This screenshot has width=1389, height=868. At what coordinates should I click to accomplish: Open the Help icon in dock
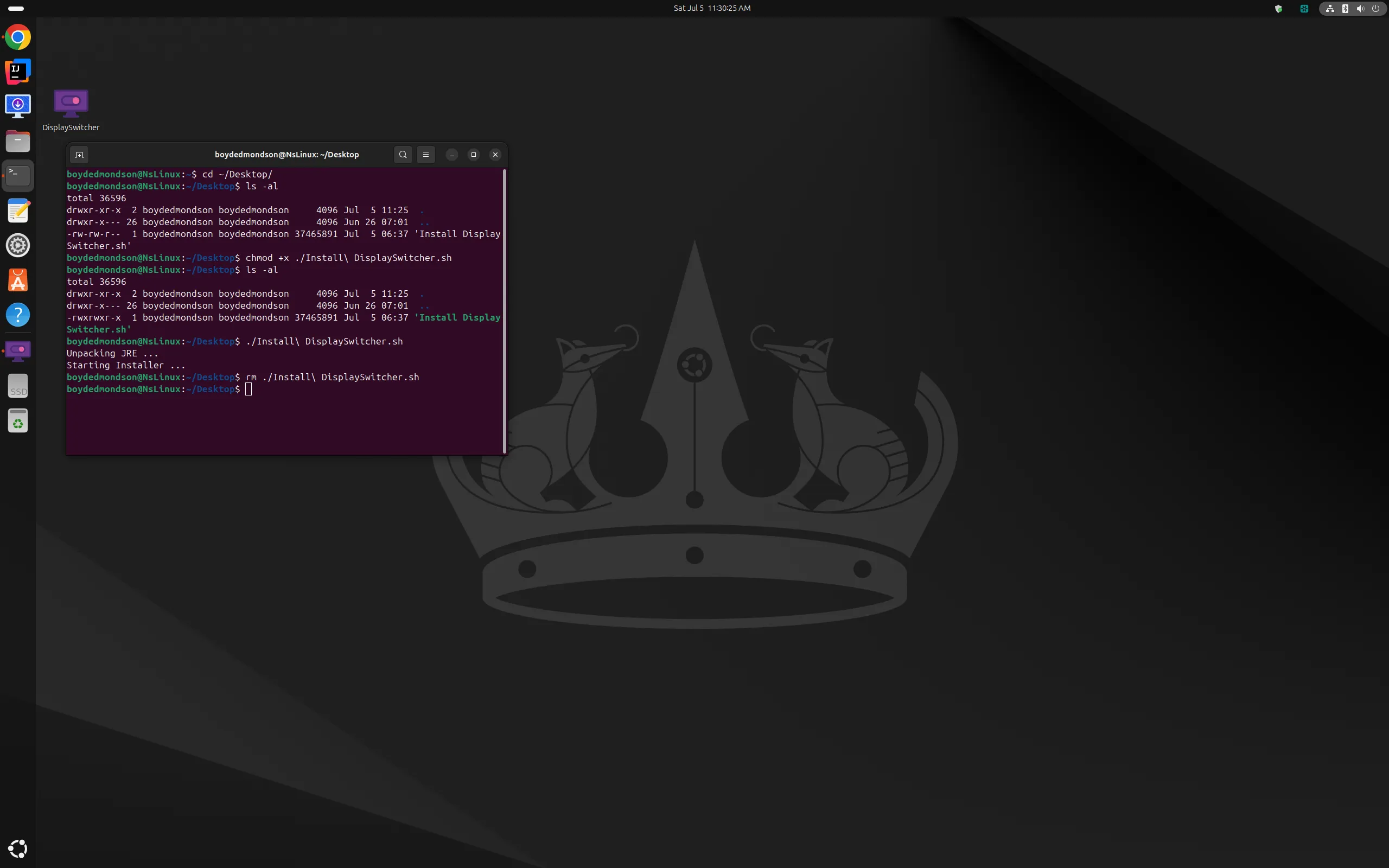18,315
